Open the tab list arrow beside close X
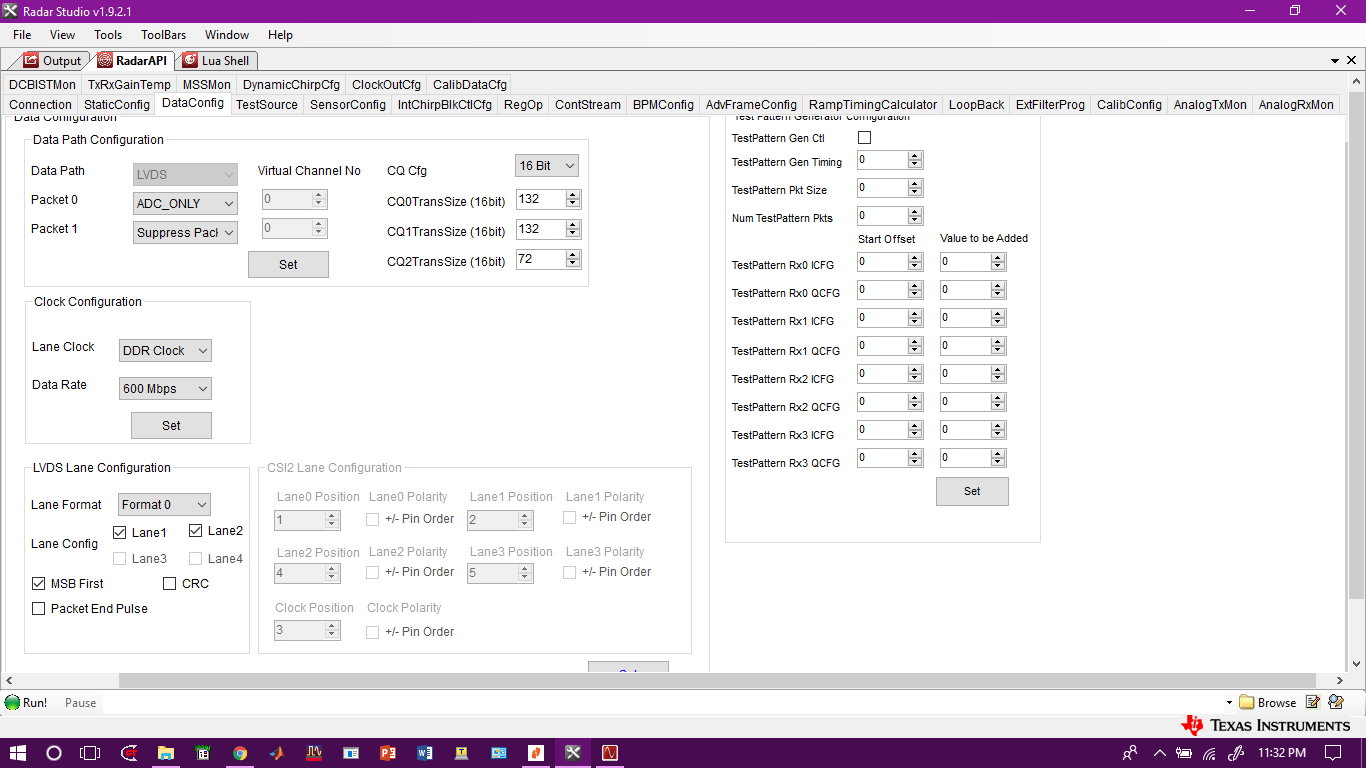Image resolution: width=1366 pixels, height=768 pixels. (x=1335, y=60)
